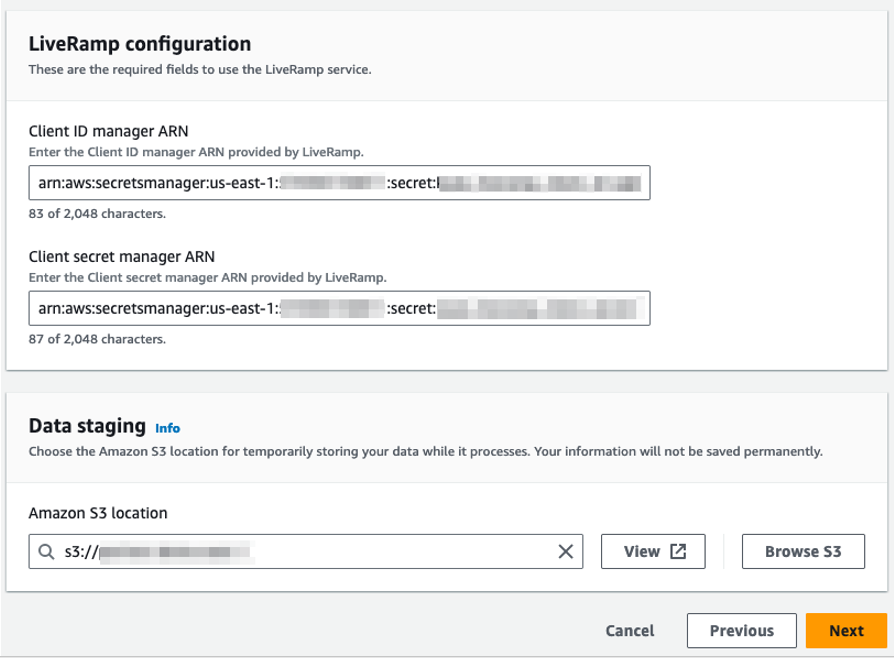Click the magnifying glass in the S3 field
This screenshot has width=894, height=658.
point(47,550)
